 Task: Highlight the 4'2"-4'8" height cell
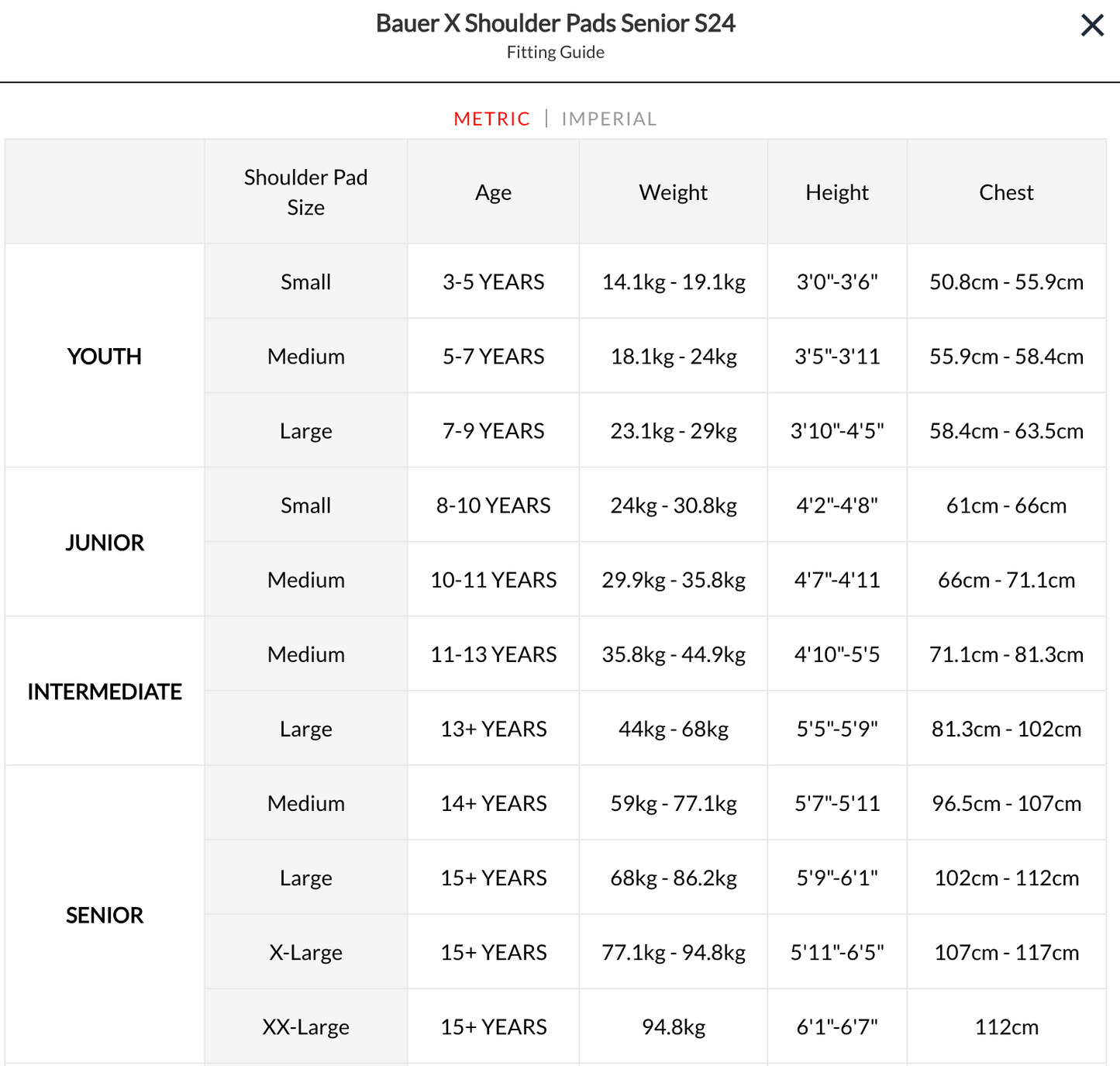(837, 505)
